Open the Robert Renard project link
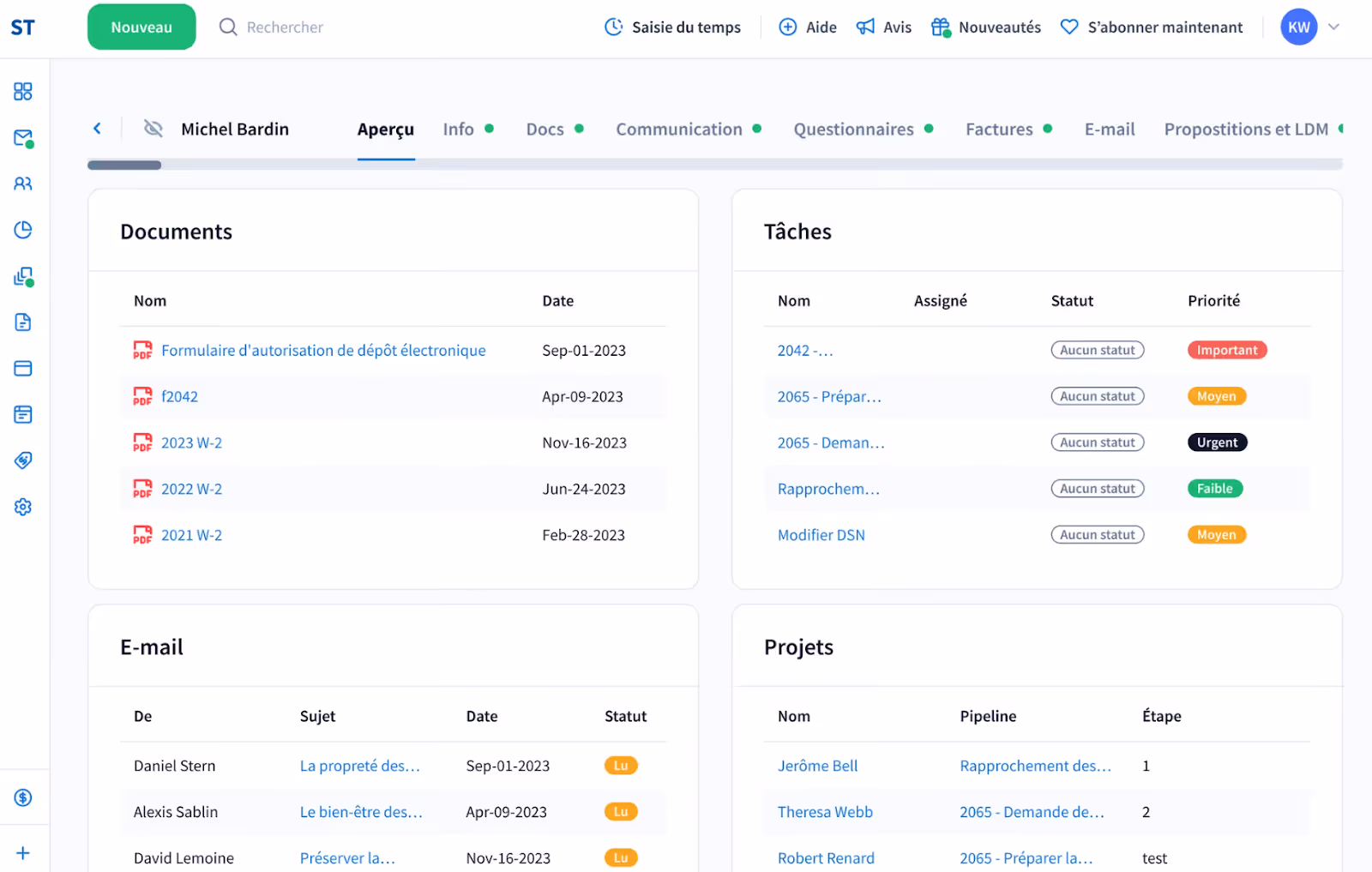 click(x=826, y=858)
